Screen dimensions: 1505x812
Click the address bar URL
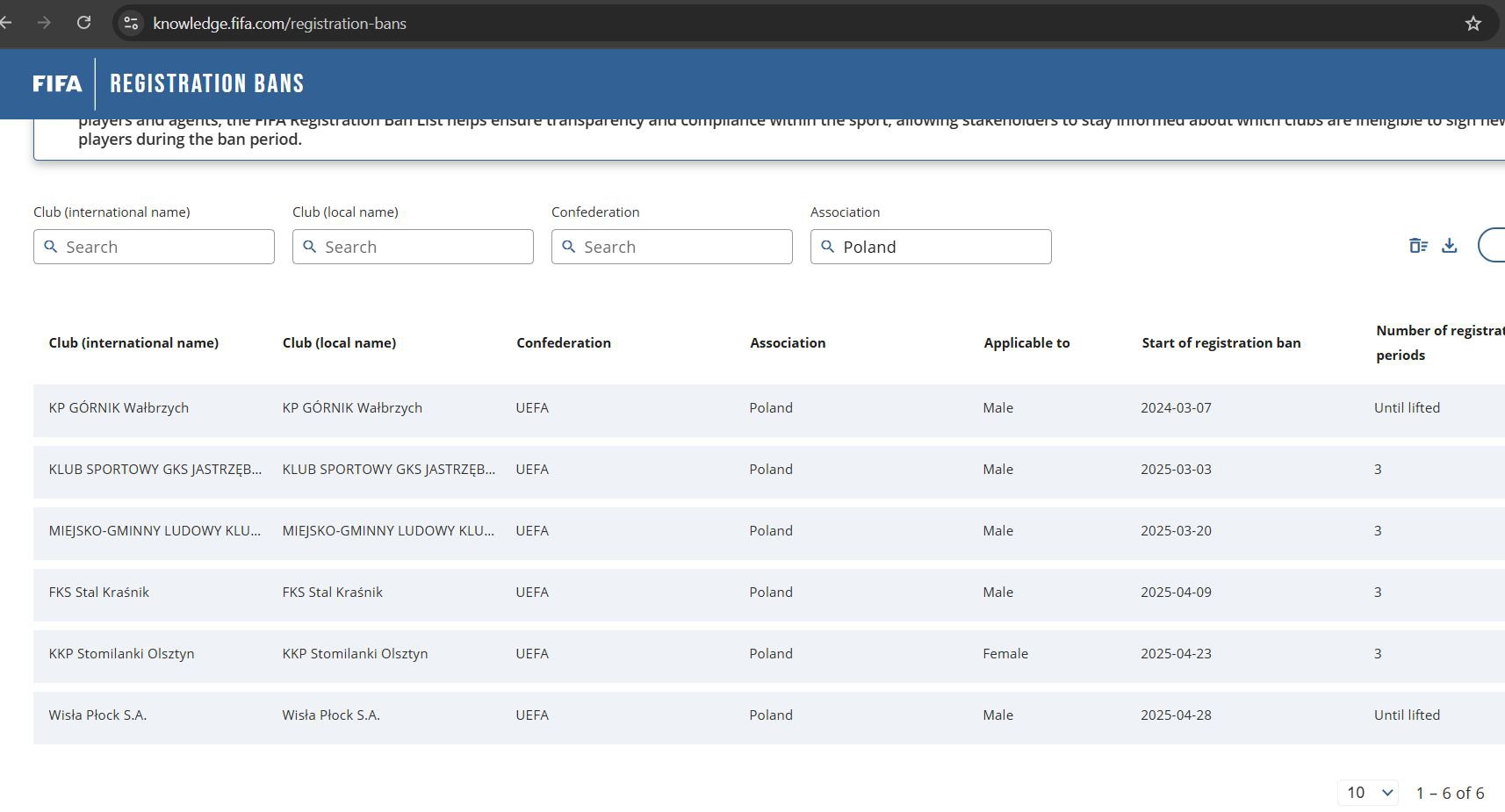click(x=279, y=24)
